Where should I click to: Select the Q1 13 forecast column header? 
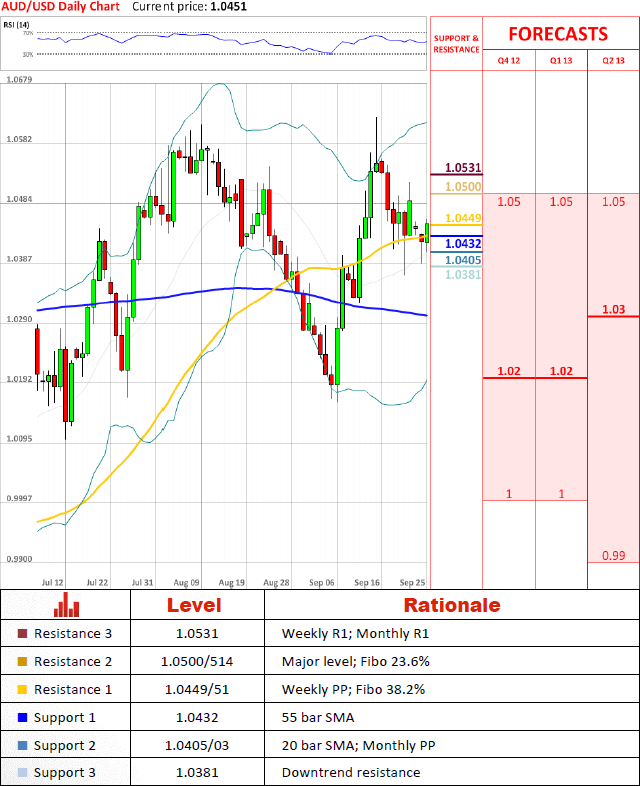561,60
